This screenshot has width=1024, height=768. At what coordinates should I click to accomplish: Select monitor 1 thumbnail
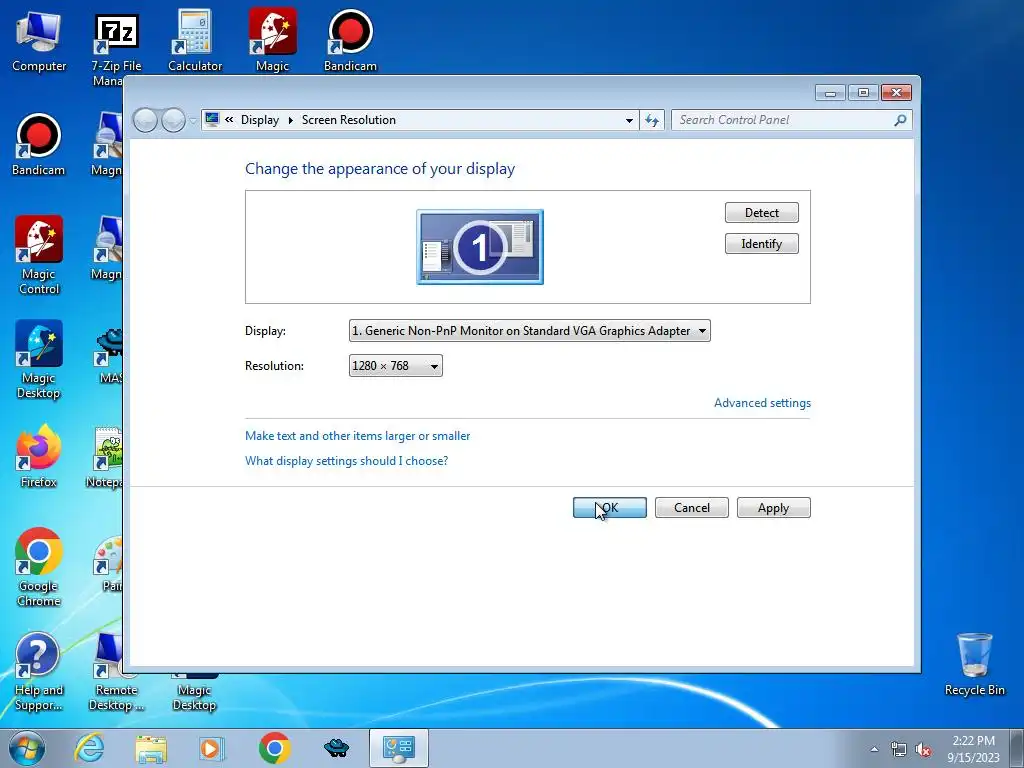point(480,247)
